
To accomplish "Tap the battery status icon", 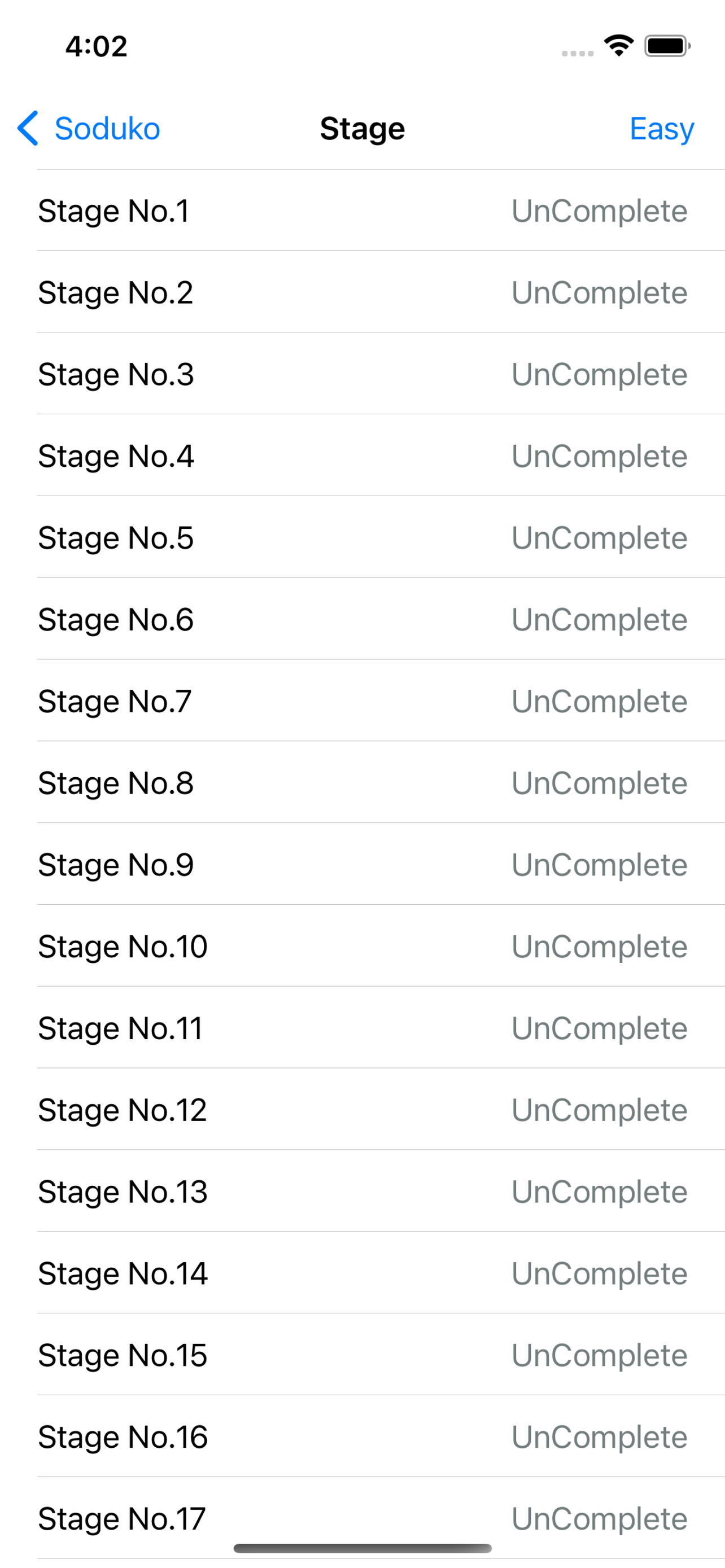I will click(x=667, y=46).
